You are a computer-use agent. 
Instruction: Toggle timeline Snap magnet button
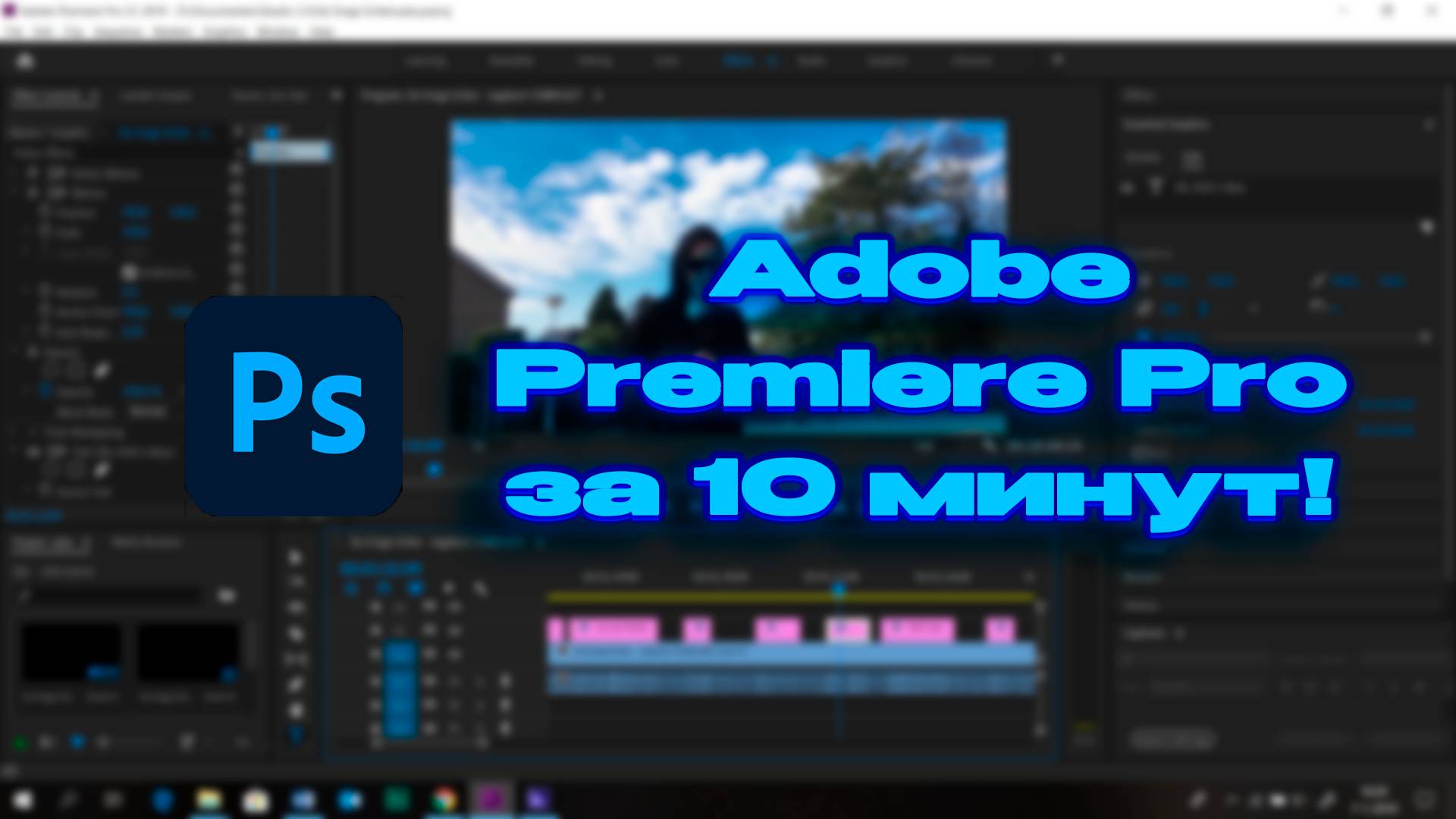coord(383,588)
